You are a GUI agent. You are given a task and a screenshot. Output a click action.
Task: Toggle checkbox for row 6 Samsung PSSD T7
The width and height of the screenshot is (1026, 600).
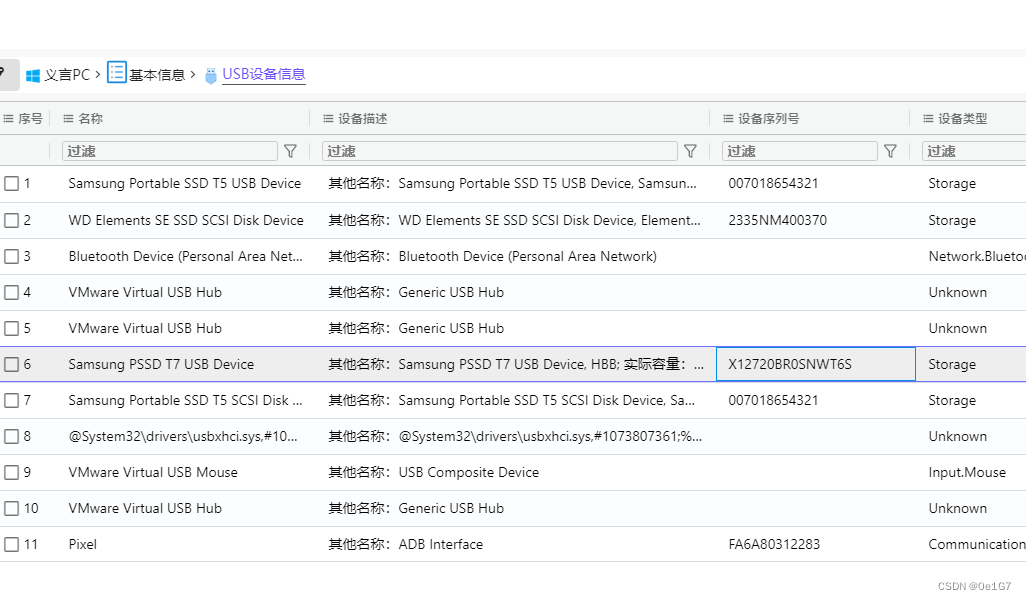tap(11, 364)
